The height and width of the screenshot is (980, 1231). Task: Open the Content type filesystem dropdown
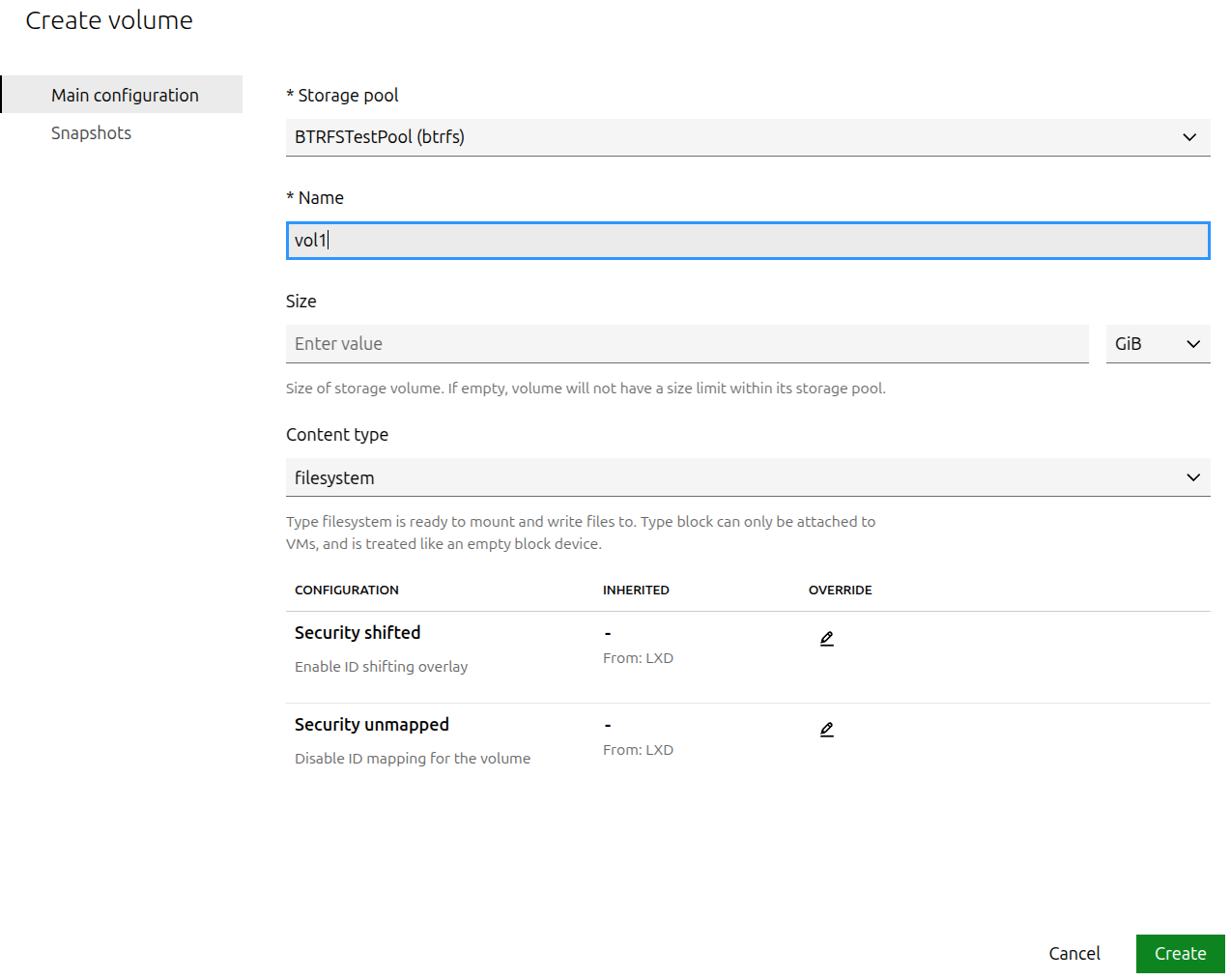[x=747, y=477]
